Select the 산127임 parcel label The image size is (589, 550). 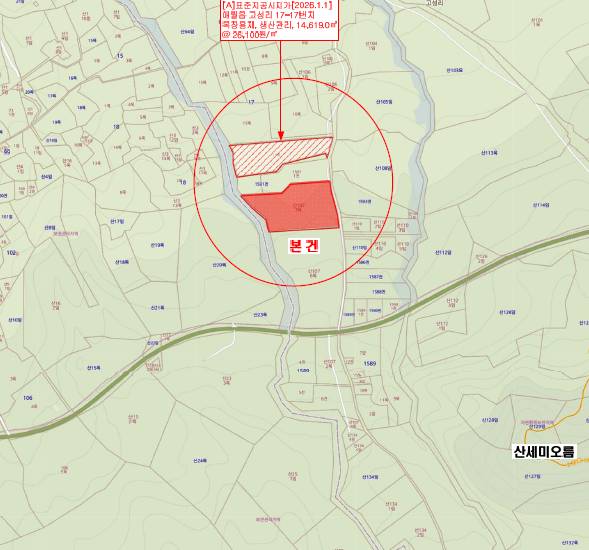point(532,476)
